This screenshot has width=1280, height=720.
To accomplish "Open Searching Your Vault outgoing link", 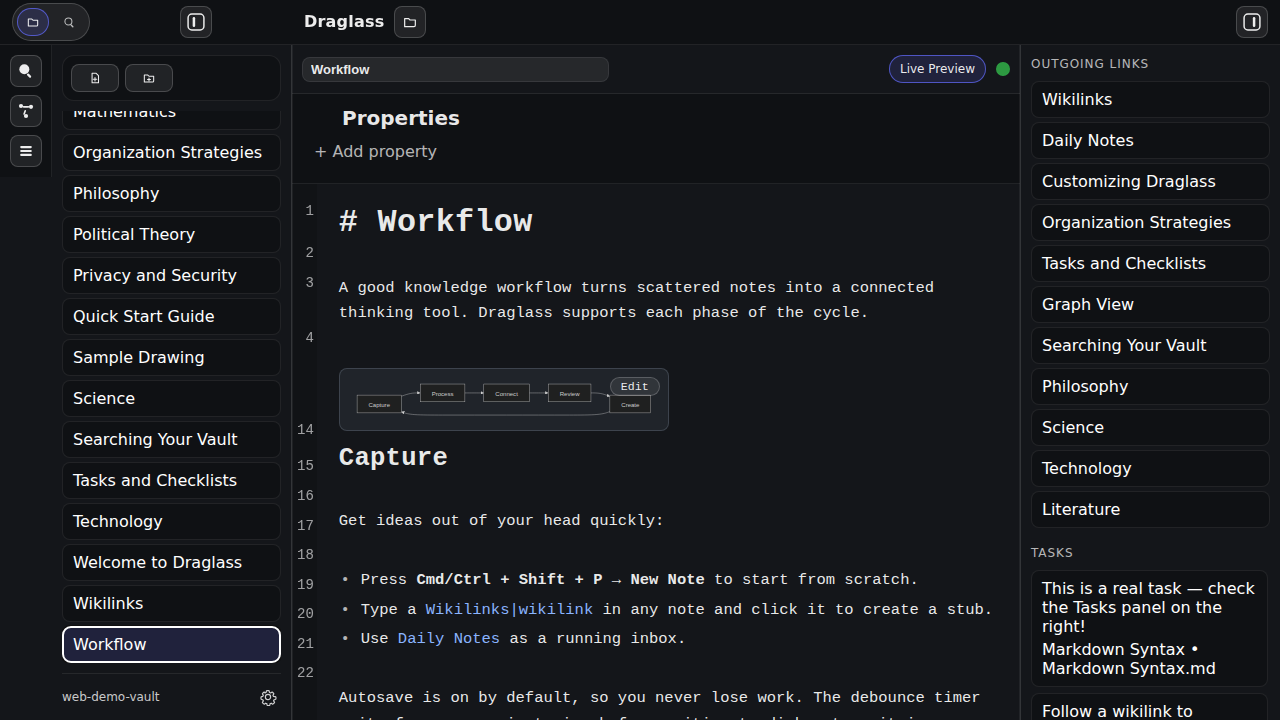I will click(1150, 345).
